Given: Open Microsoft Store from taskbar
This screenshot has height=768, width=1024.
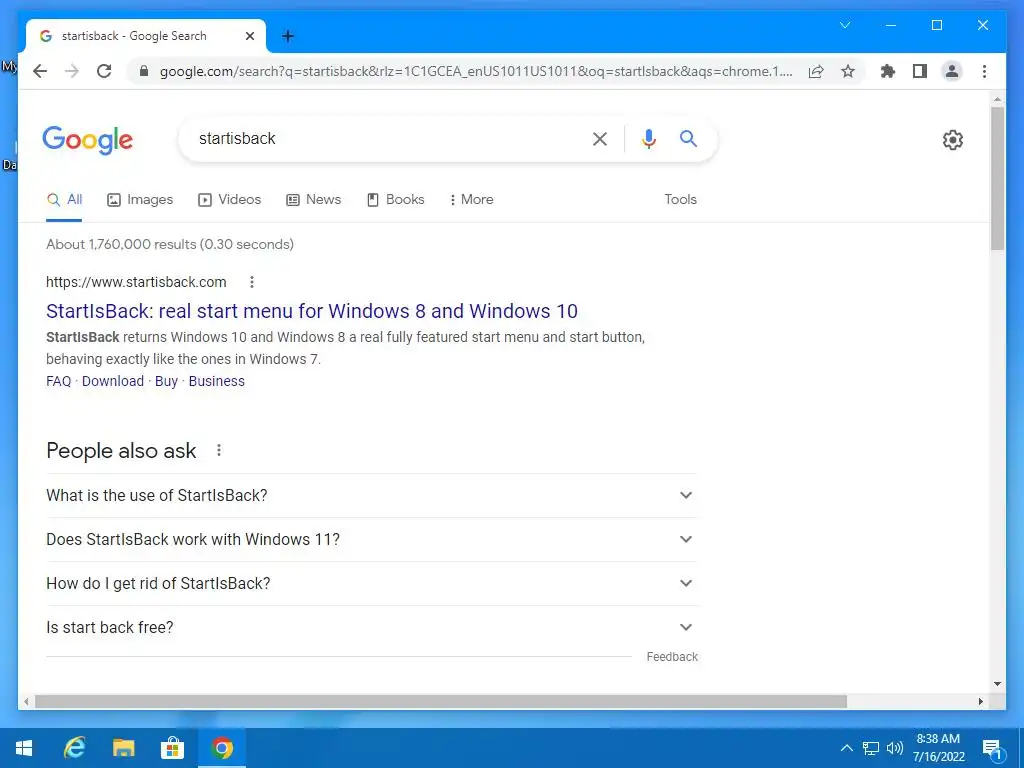Looking at the screenshot, I should point(172,748).
